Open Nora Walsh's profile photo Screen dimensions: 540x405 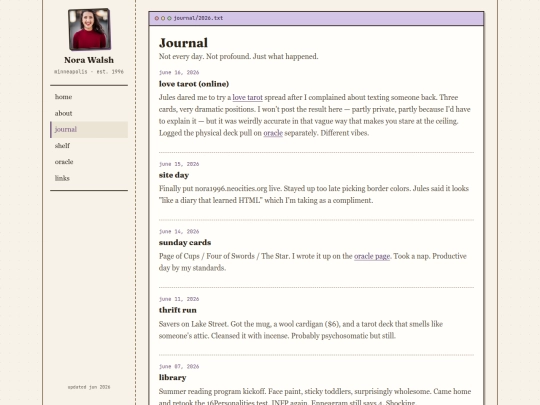click(89, 29)
